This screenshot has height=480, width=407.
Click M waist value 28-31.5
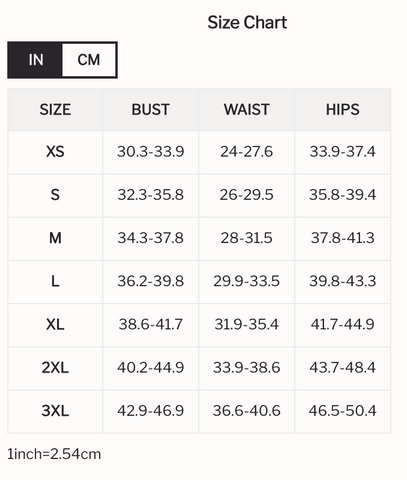[247, 238]
